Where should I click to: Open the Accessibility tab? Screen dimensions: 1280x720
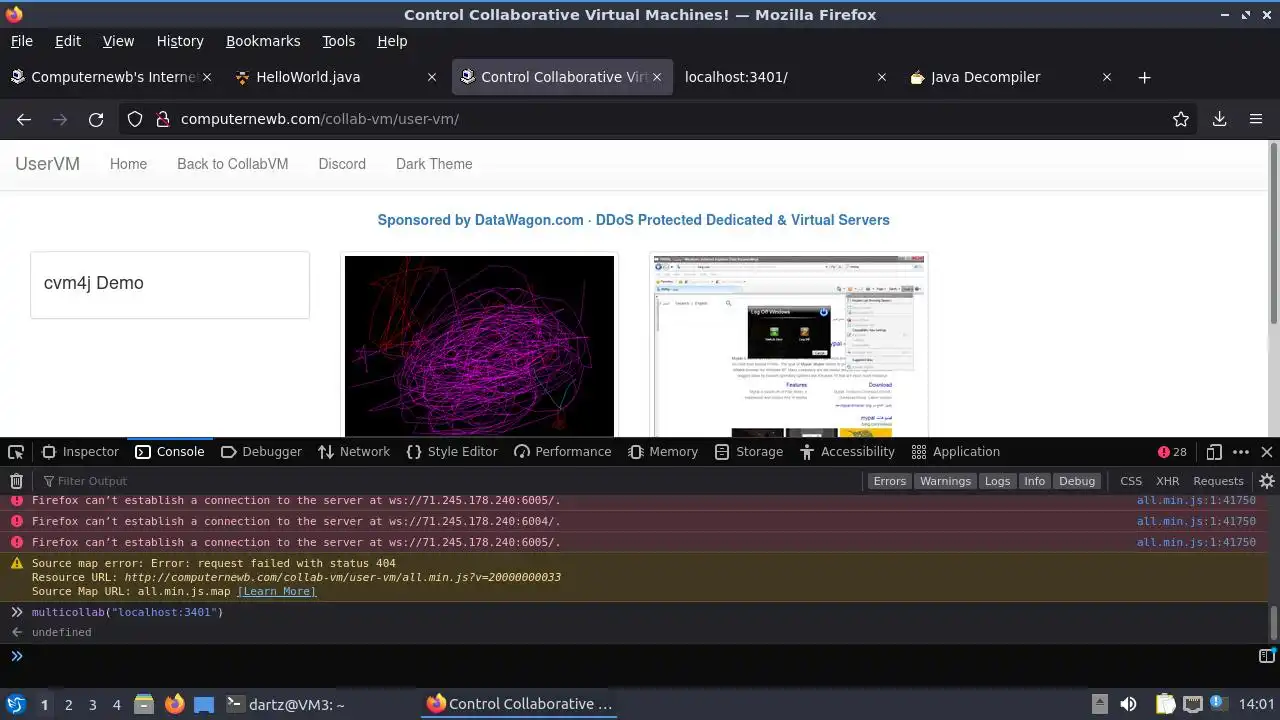(x=847, y=452)
